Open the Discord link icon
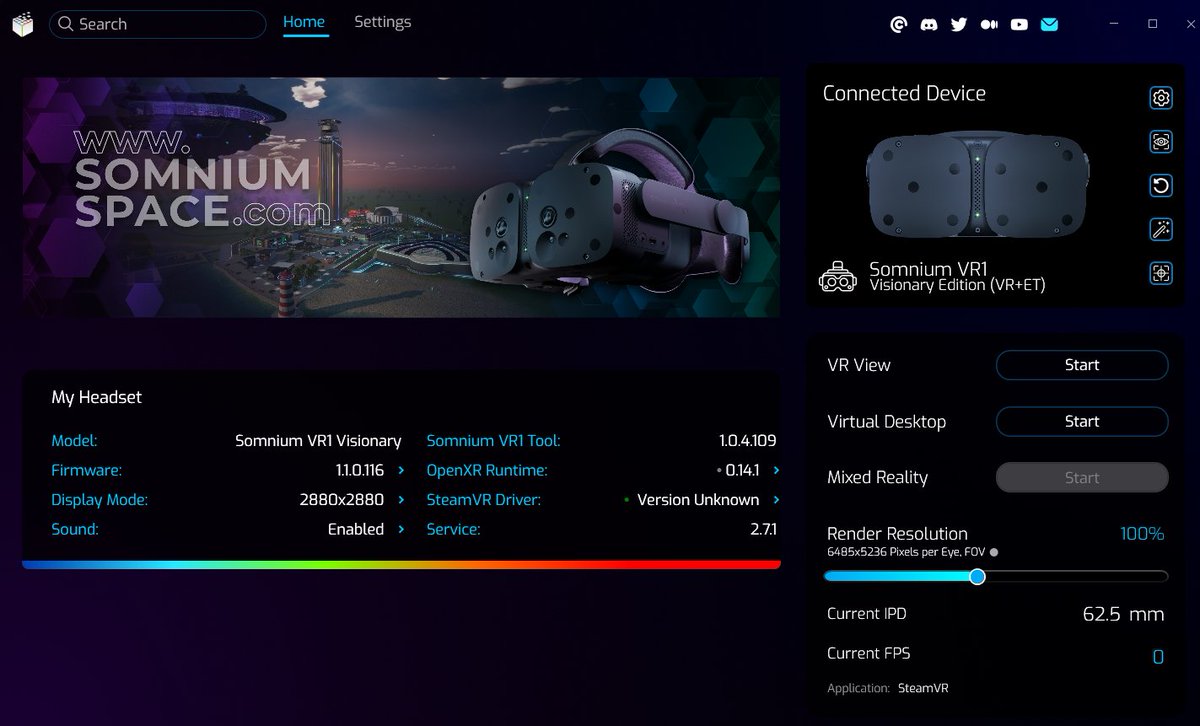This screenshot has width=1200, height=726. pos(928,24)
